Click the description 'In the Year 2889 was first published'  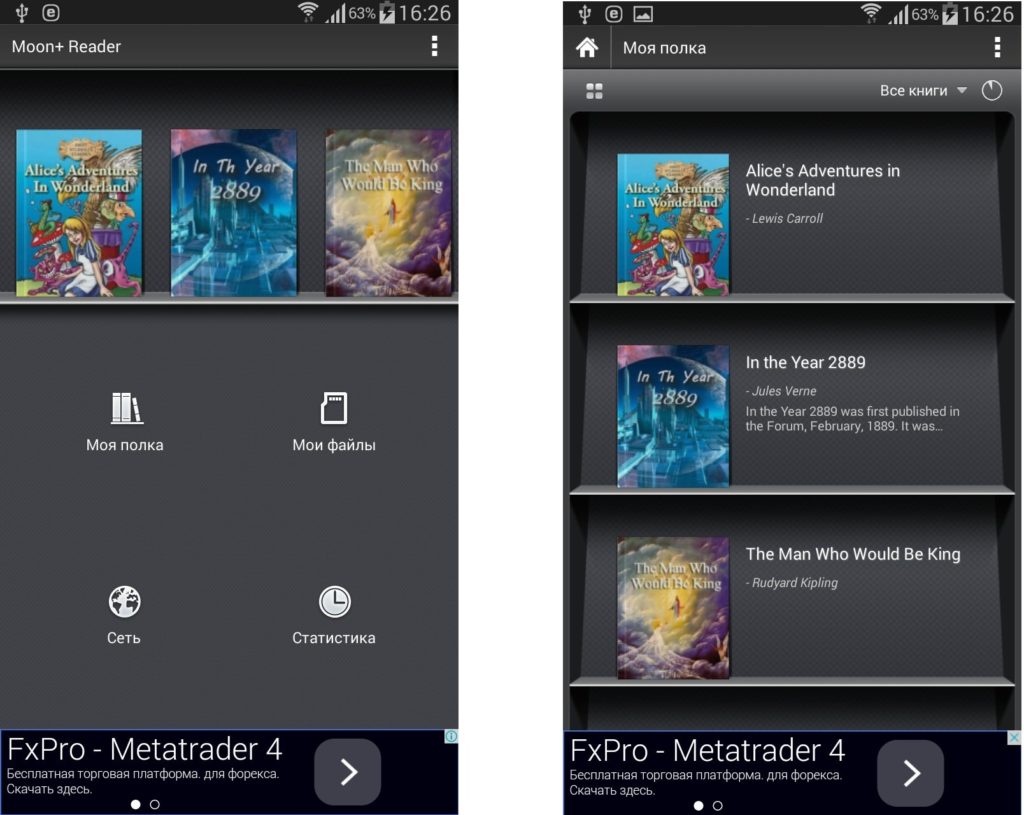pos(852,419)
